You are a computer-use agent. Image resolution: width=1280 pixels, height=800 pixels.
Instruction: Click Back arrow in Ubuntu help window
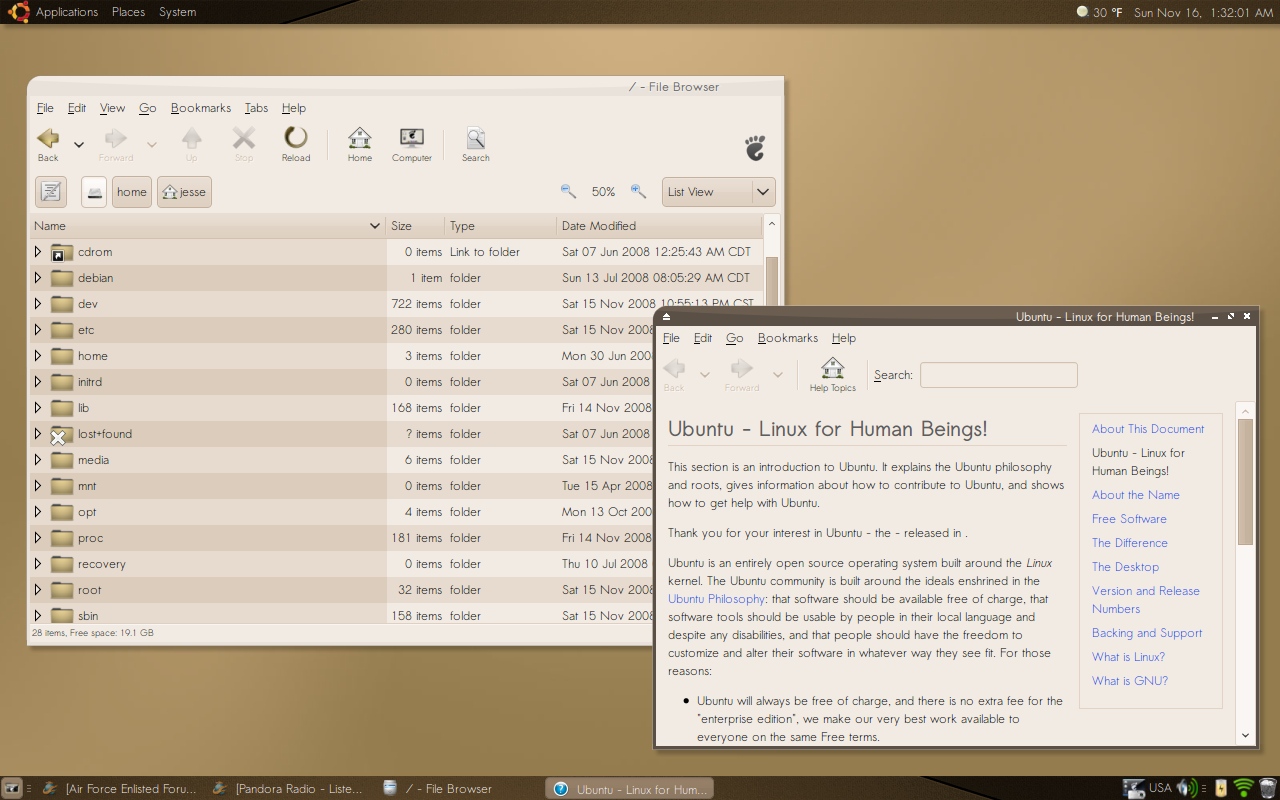pyautogui.click(x=674, y=374)
